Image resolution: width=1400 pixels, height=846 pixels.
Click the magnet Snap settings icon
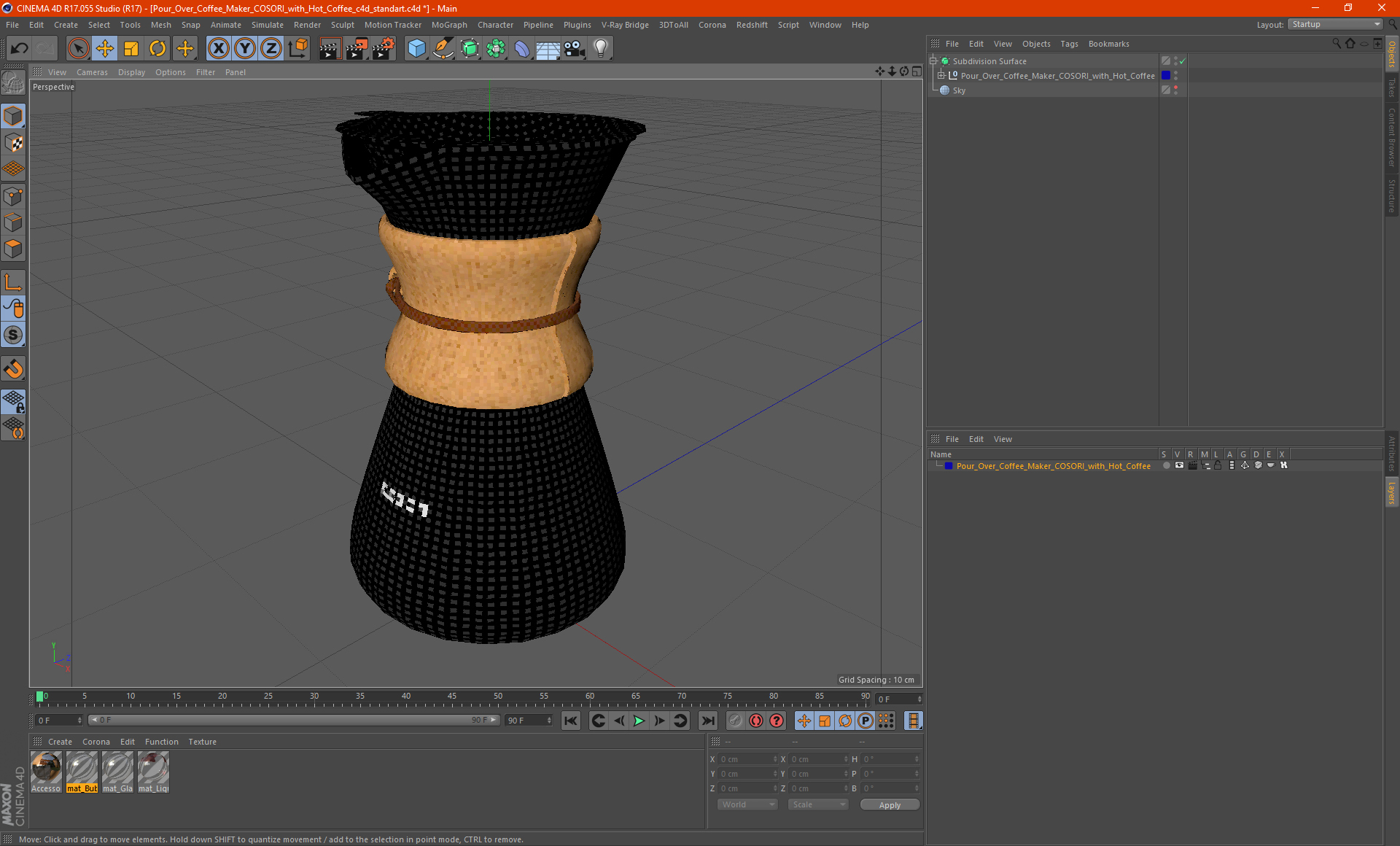pos(13,369)
